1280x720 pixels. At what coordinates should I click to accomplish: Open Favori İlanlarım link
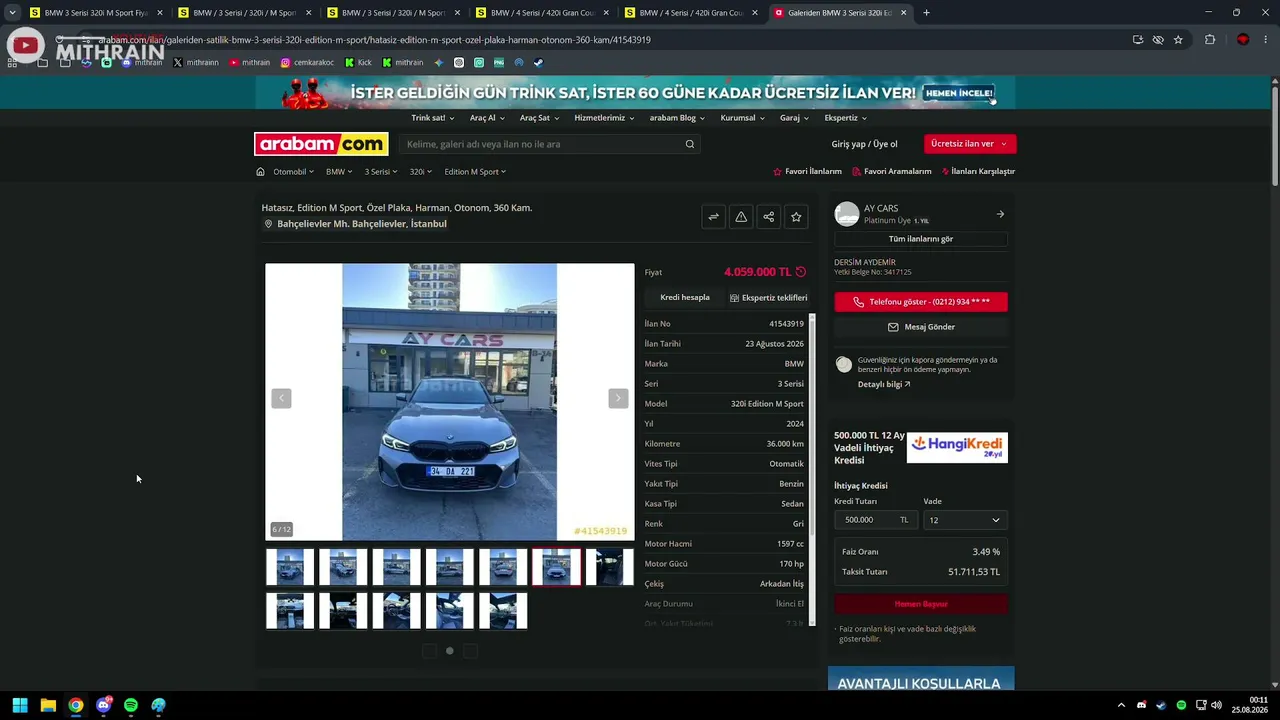click(807, 172)
